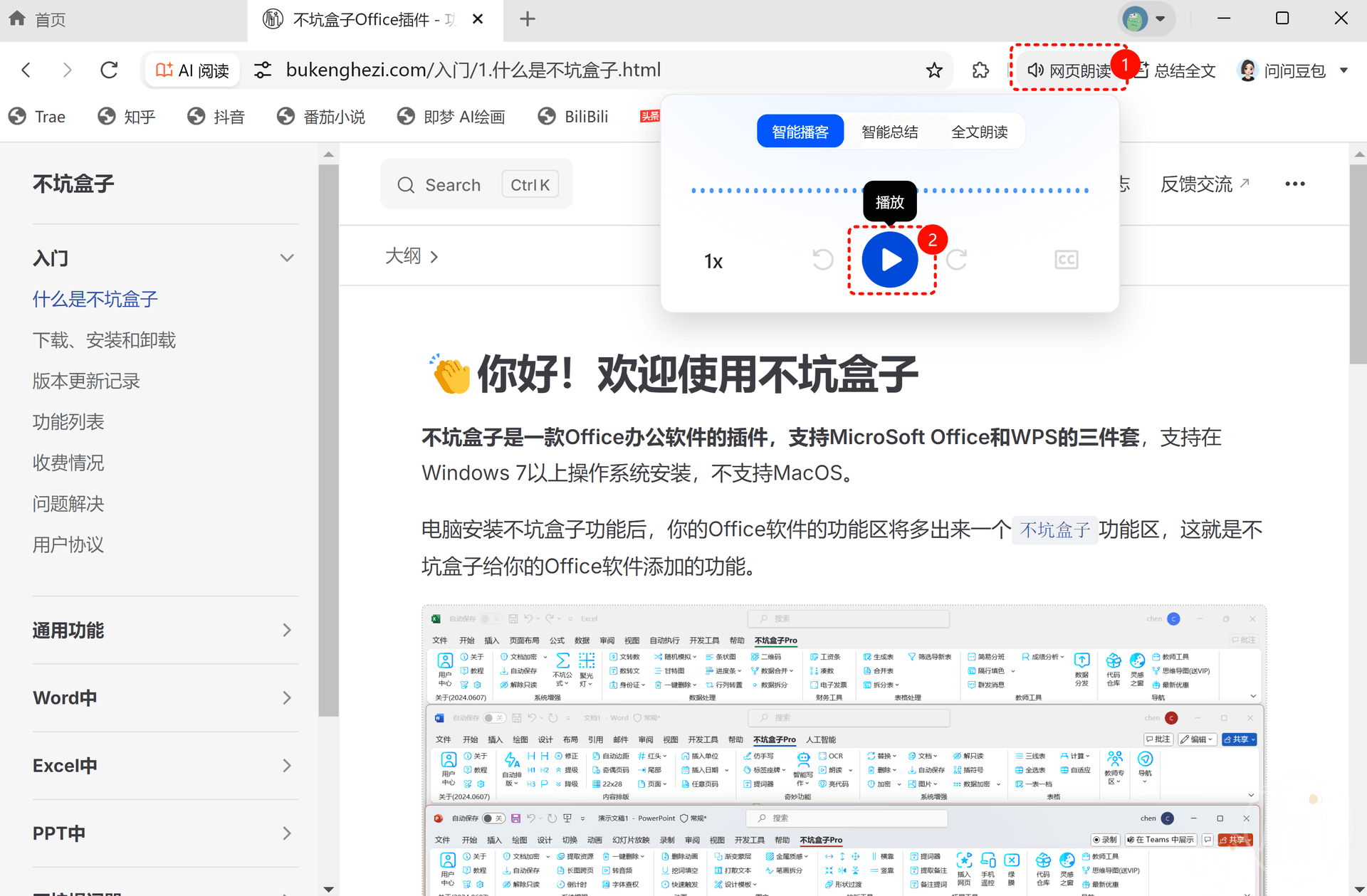Click the dotted audio progress bar
1367x896 pixels.
pyautogui.click(x=890, y=191)
